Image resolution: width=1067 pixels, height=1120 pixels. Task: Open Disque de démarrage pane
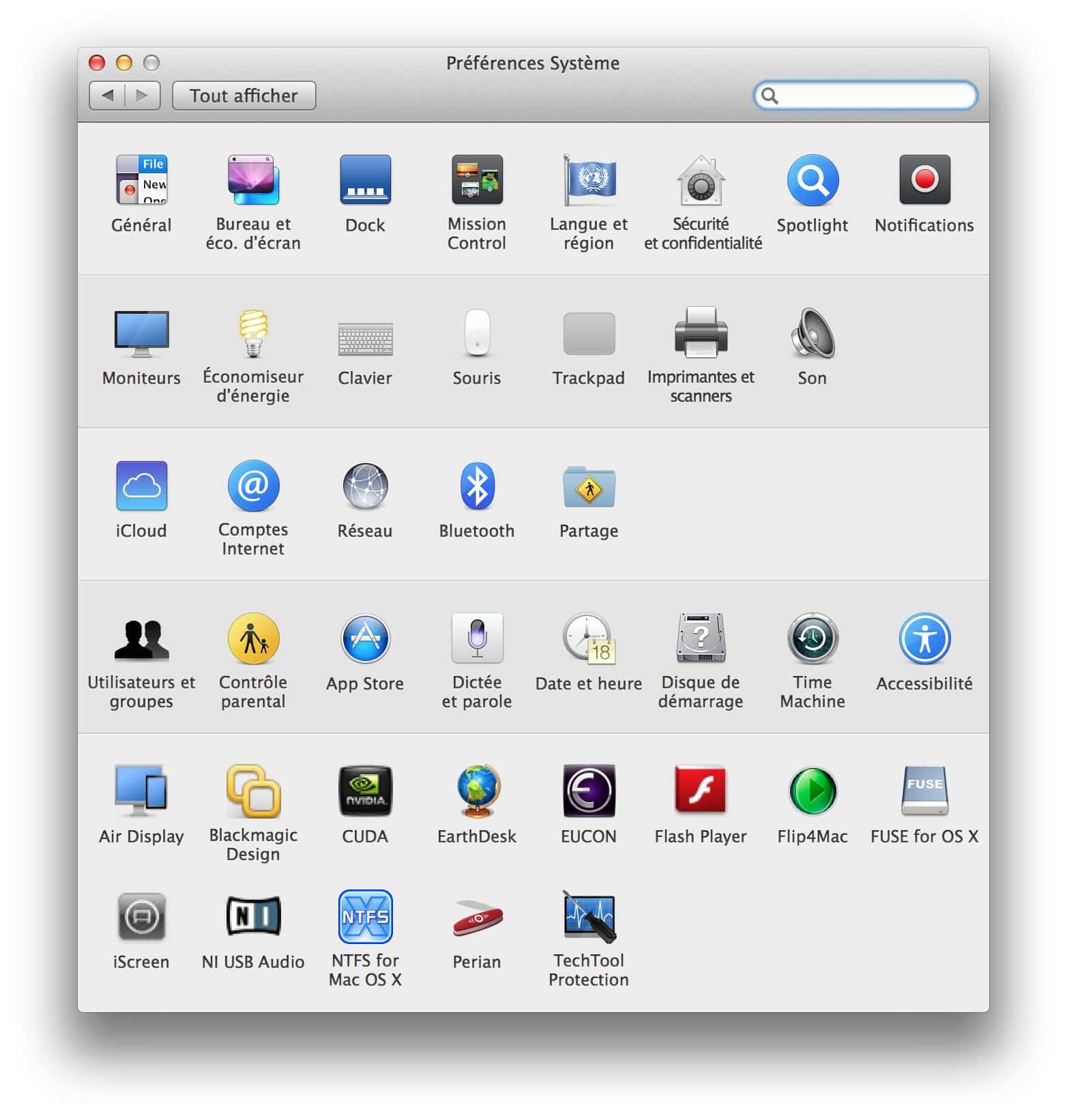point(701,639)
